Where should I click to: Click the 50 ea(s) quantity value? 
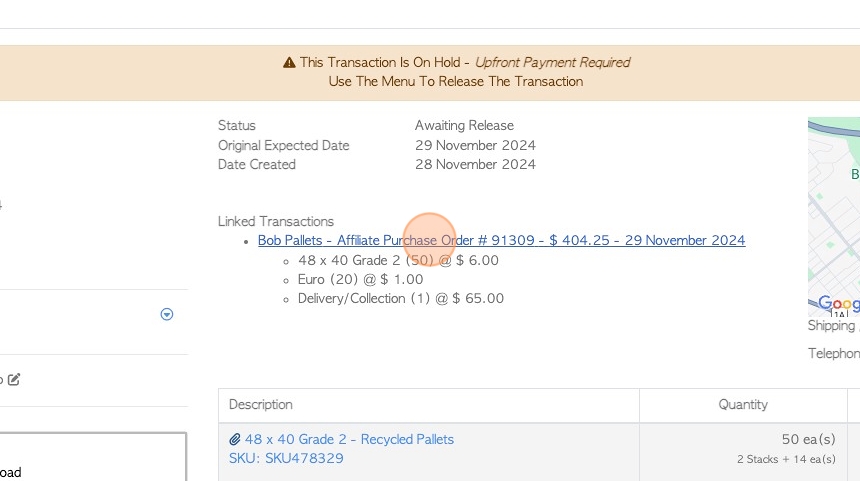click(808, 439)
